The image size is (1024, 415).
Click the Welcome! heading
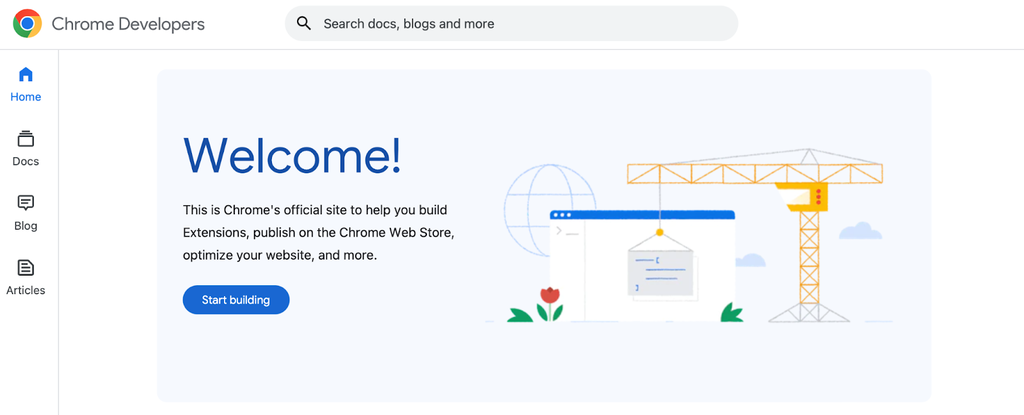pyautogui.click(x=292, y=156)
